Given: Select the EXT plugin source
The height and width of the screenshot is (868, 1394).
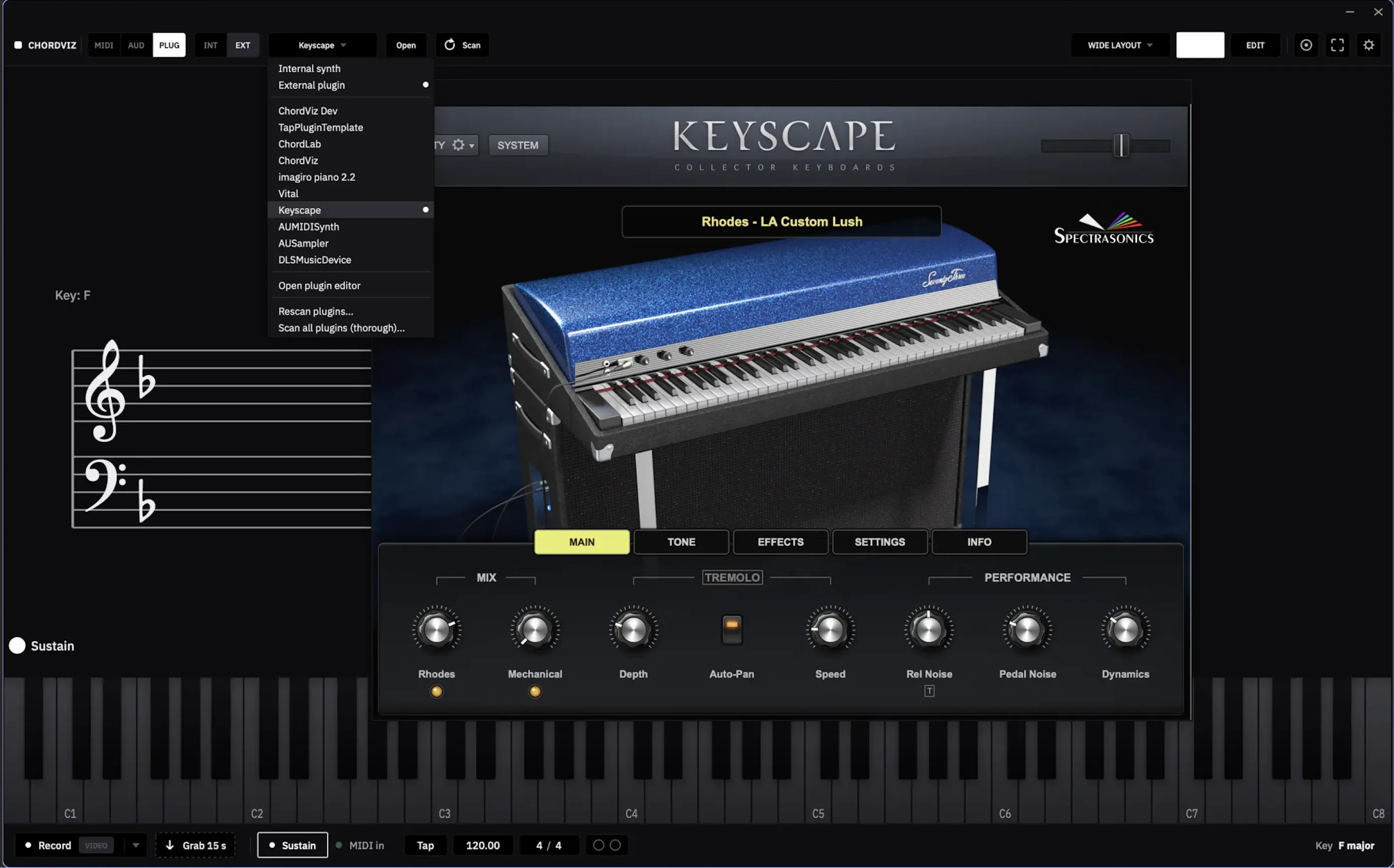Looking at the screenshot, I should [243, 45].
